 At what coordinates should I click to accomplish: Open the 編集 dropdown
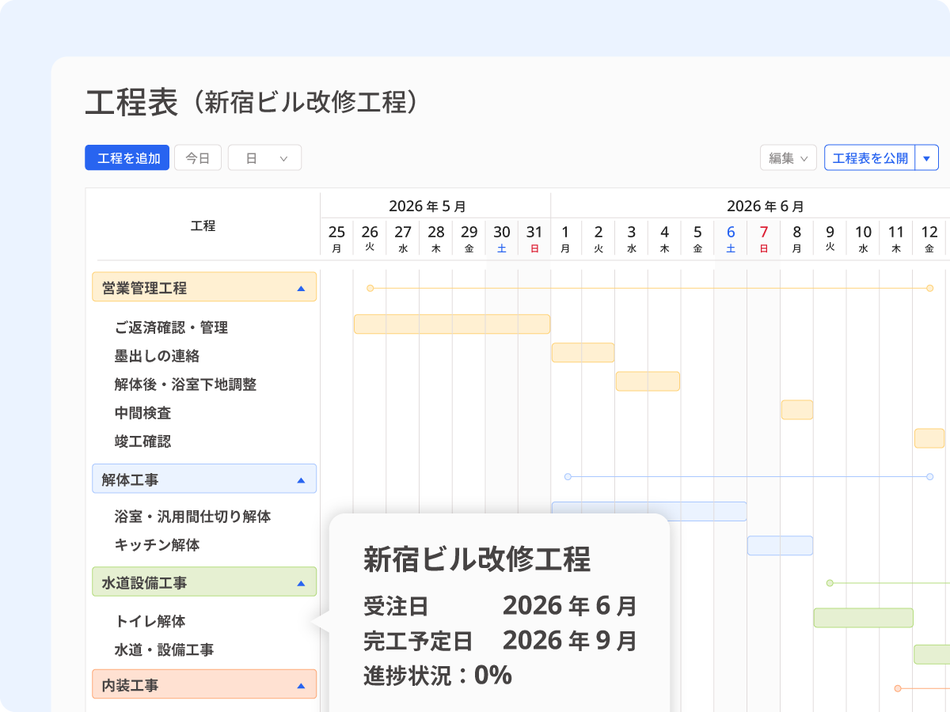[788, 158]
